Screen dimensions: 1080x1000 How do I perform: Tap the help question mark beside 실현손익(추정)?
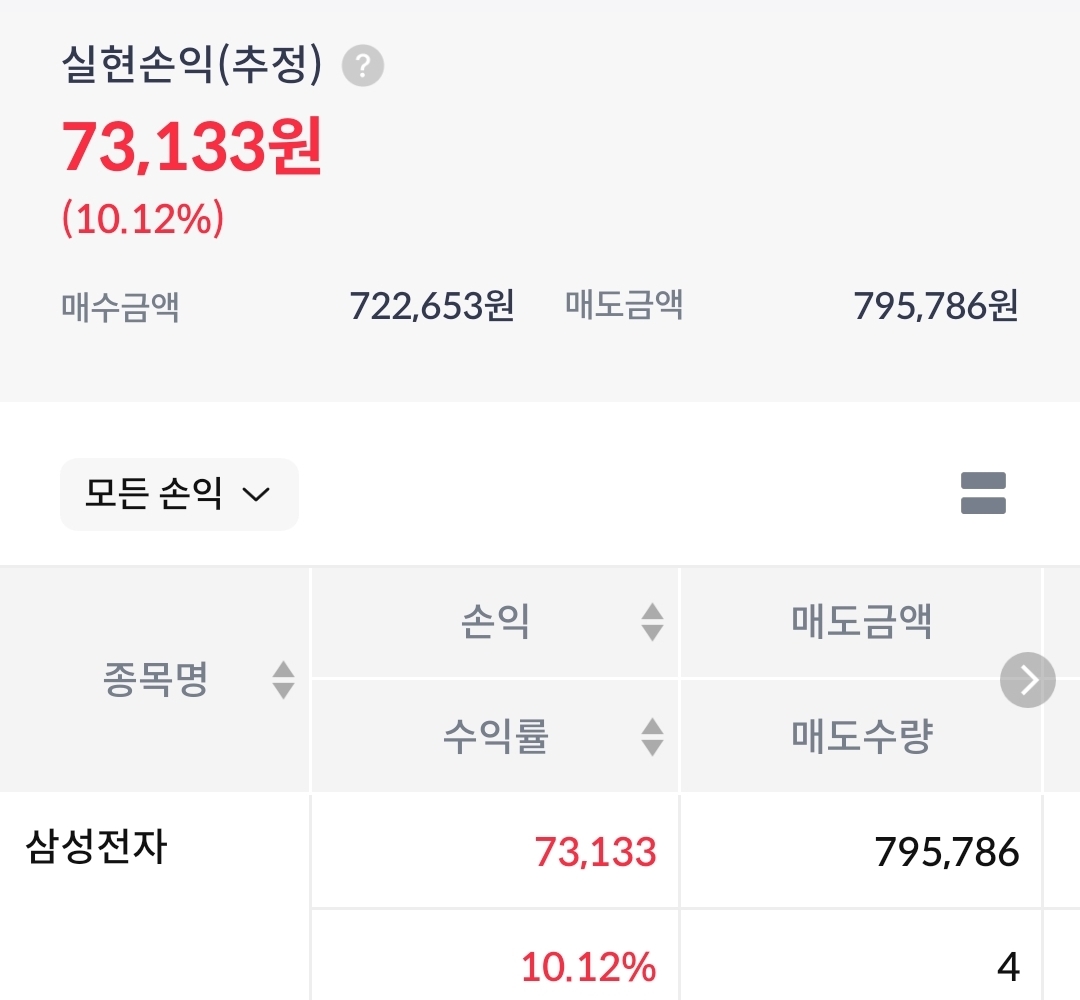(x=363, y=66)
